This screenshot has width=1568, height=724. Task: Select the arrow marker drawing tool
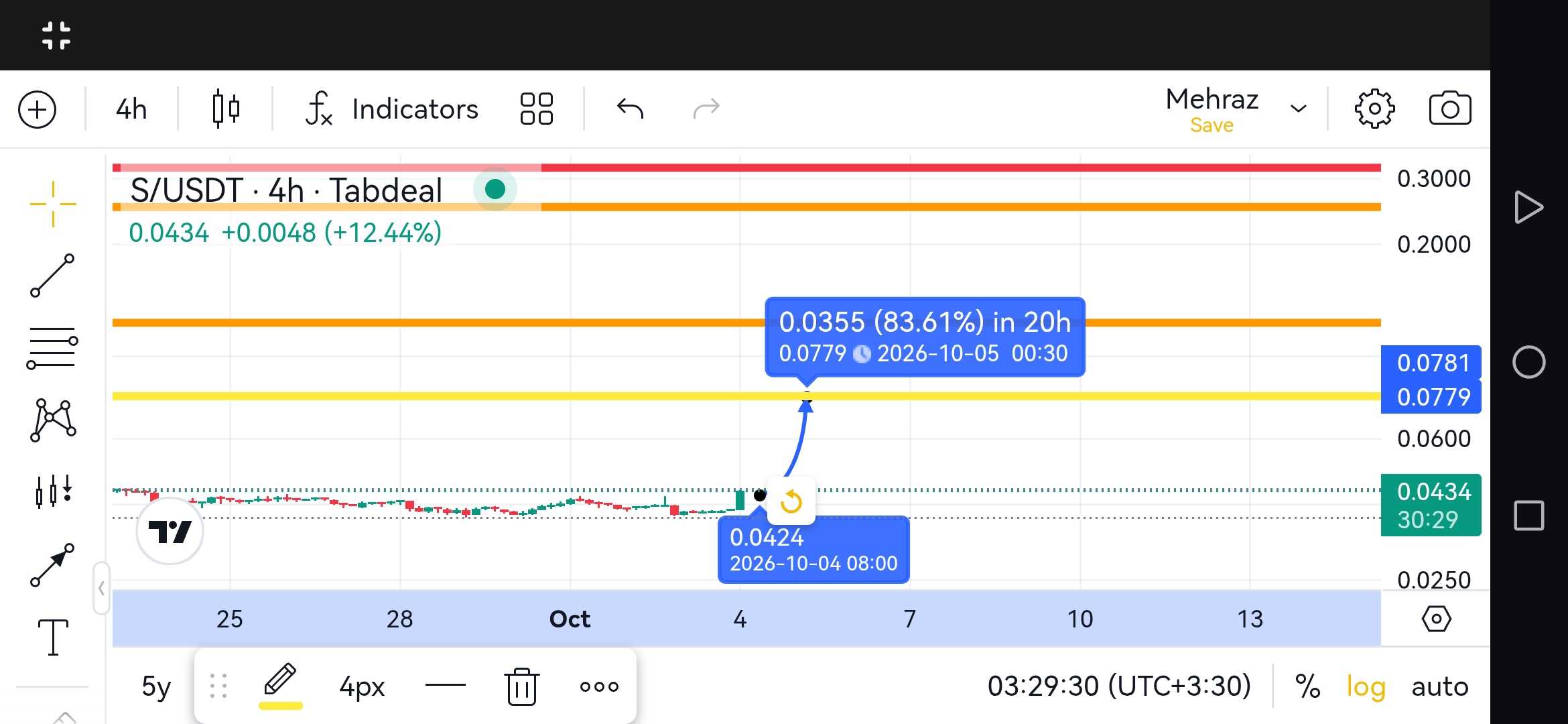point(52,565)
